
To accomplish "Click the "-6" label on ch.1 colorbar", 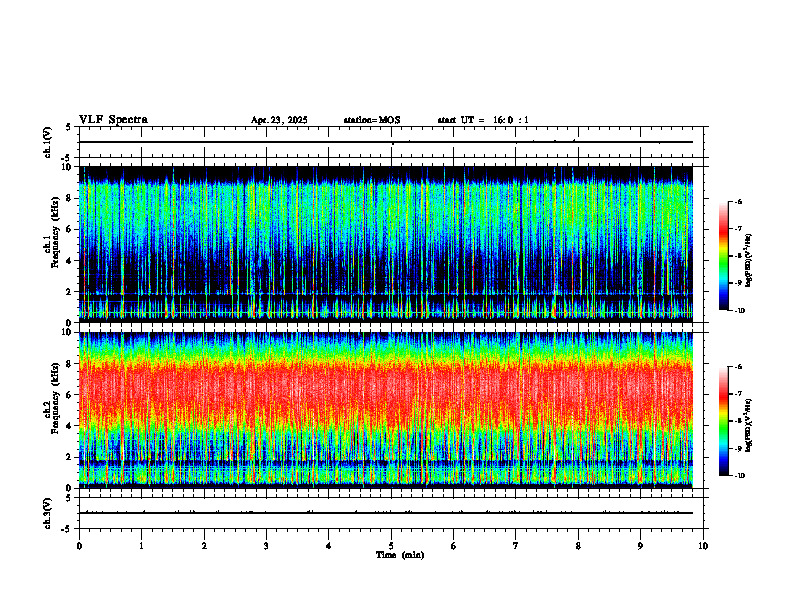I will pyautogui.click(x=739, y=202).
